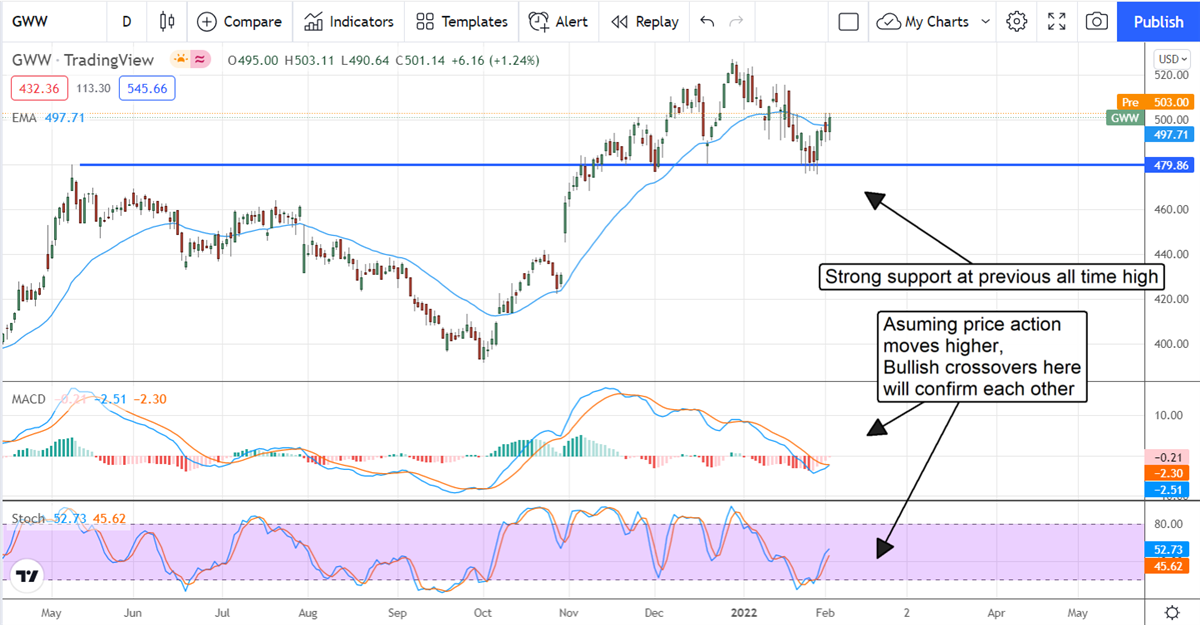Click the 497.71 EMA price scale label

1168,134
